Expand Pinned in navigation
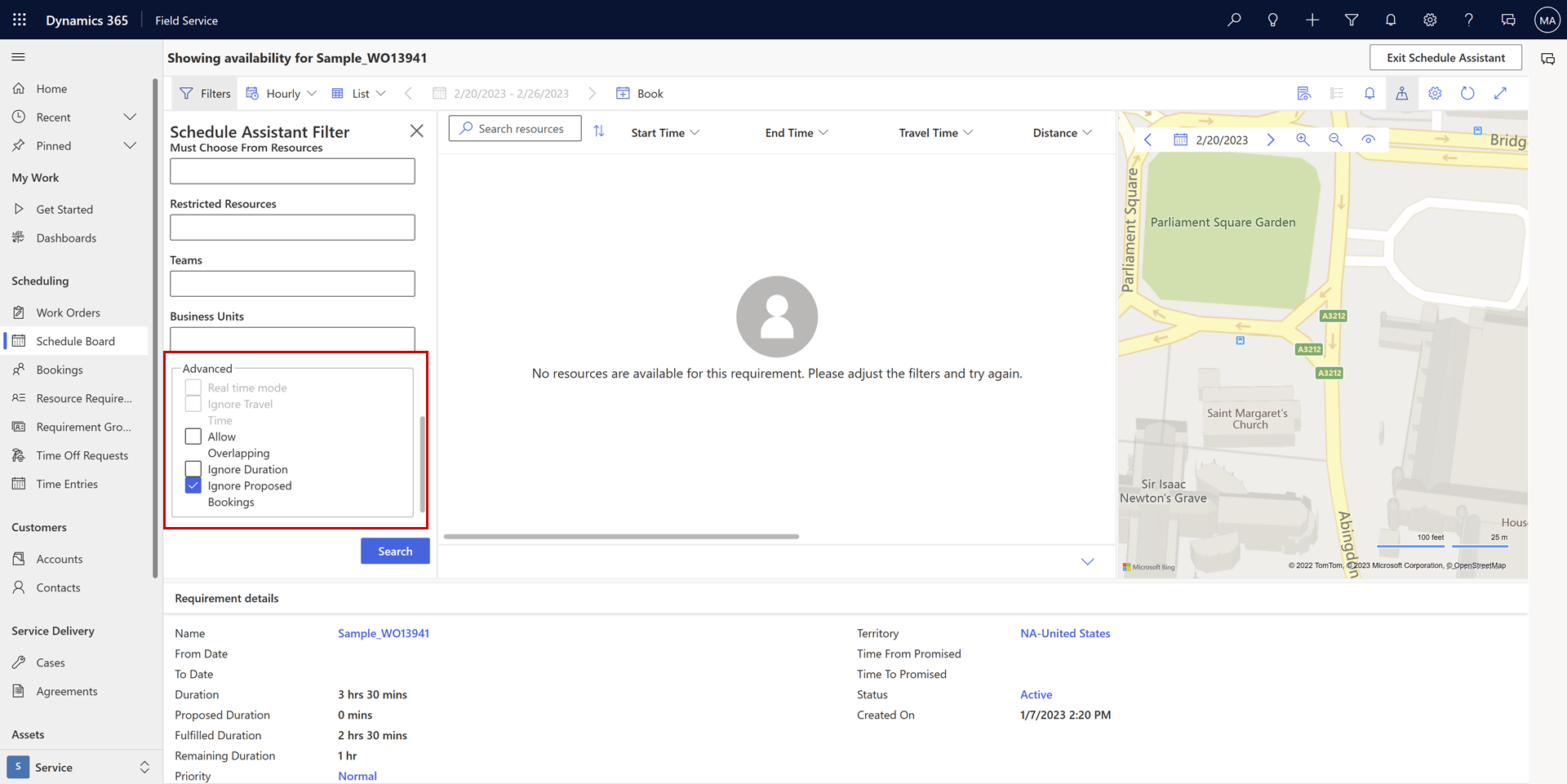1567x784 pixels. click(130, 145)
